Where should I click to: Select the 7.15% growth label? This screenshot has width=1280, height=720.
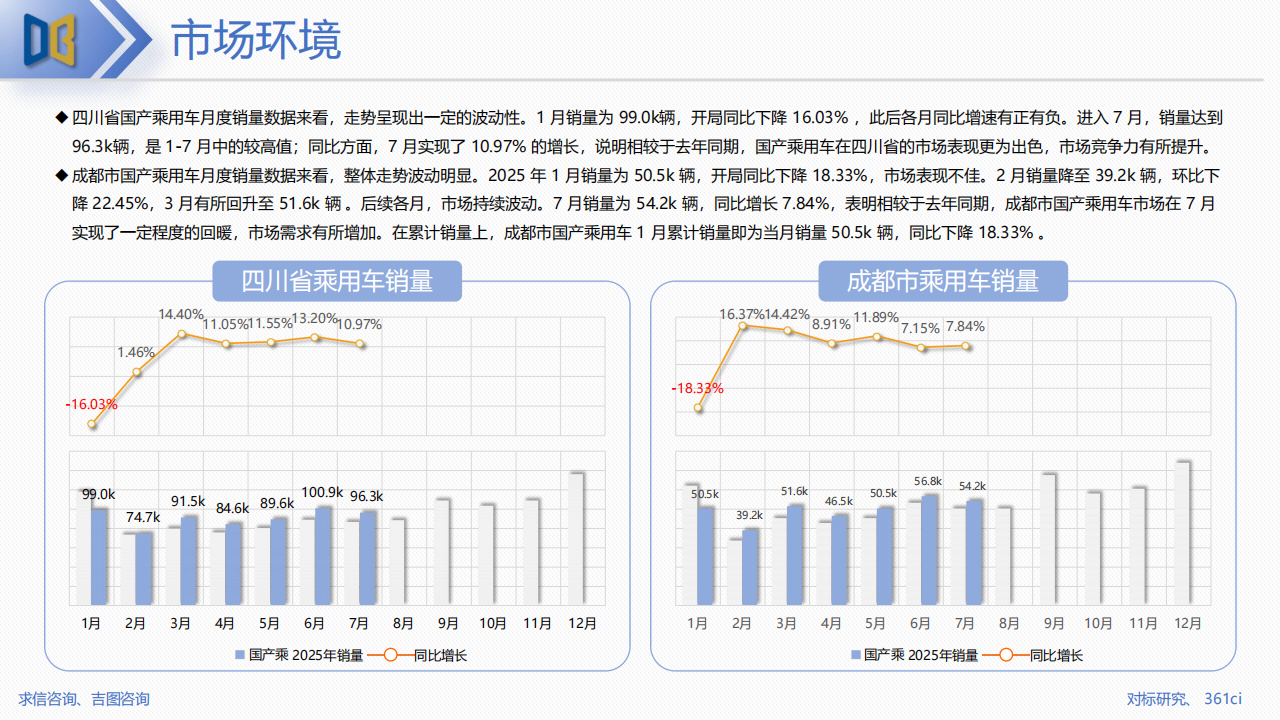pos(920,328)
